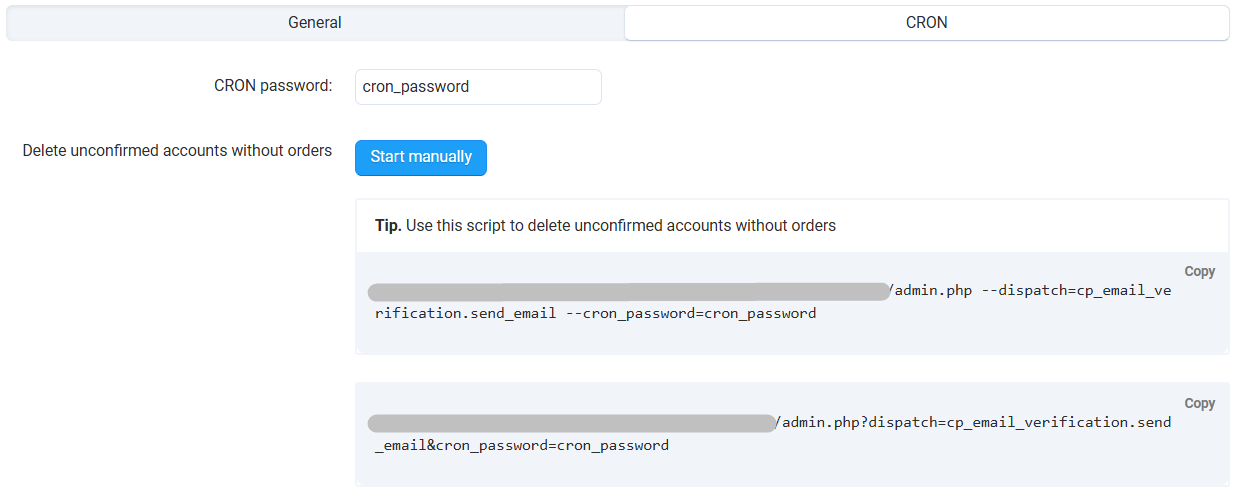
Task: Click the '_email&cron_password=cron_password' code line
Action: point(521,445)
